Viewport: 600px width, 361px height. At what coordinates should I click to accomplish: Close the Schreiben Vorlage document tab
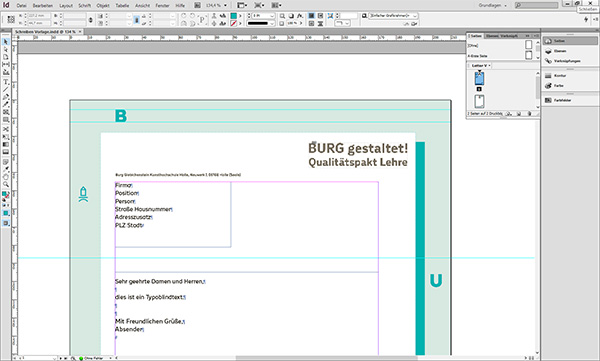pos(80,32)
